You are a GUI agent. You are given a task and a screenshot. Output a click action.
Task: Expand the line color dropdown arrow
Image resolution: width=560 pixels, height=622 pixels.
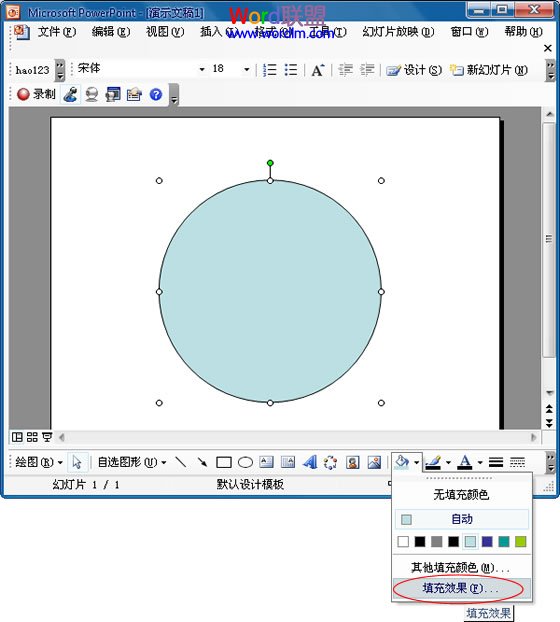pyautogui.click(x=448, y=463)
